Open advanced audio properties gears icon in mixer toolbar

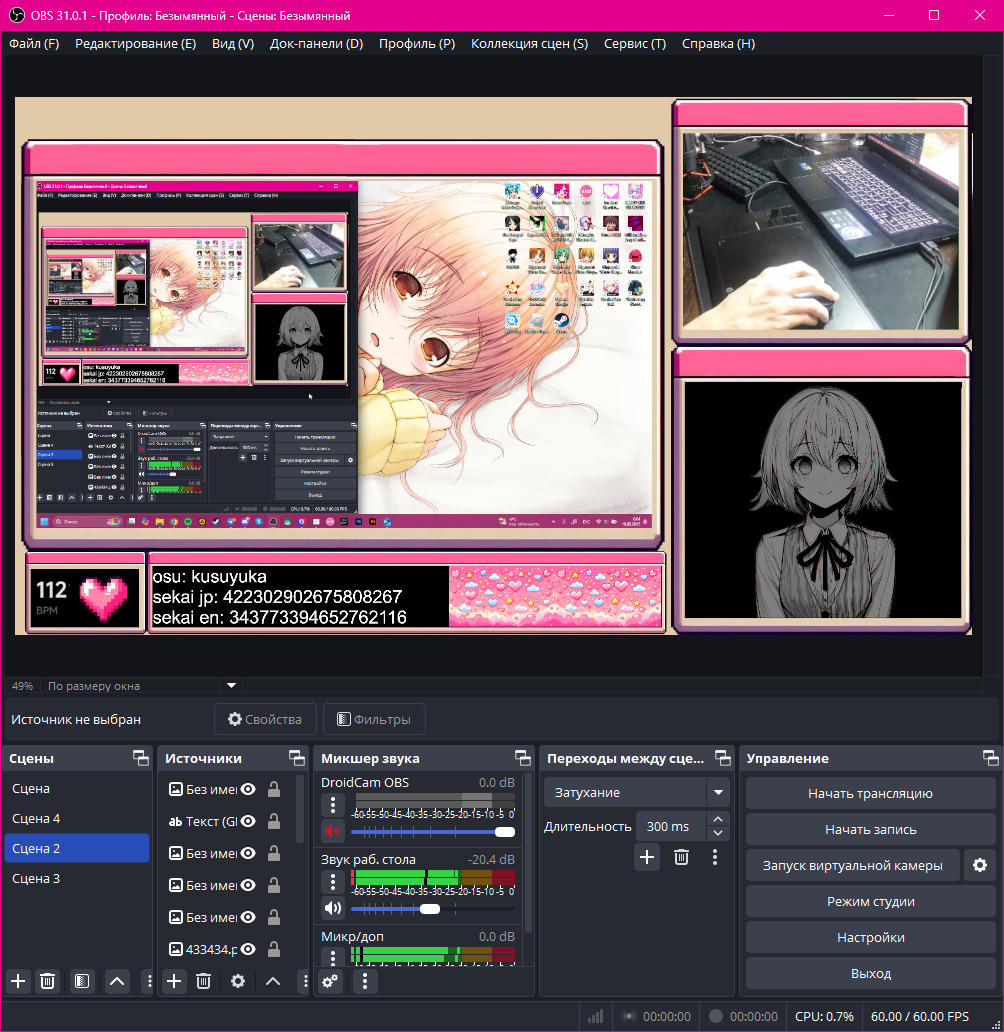coord(330,981)
